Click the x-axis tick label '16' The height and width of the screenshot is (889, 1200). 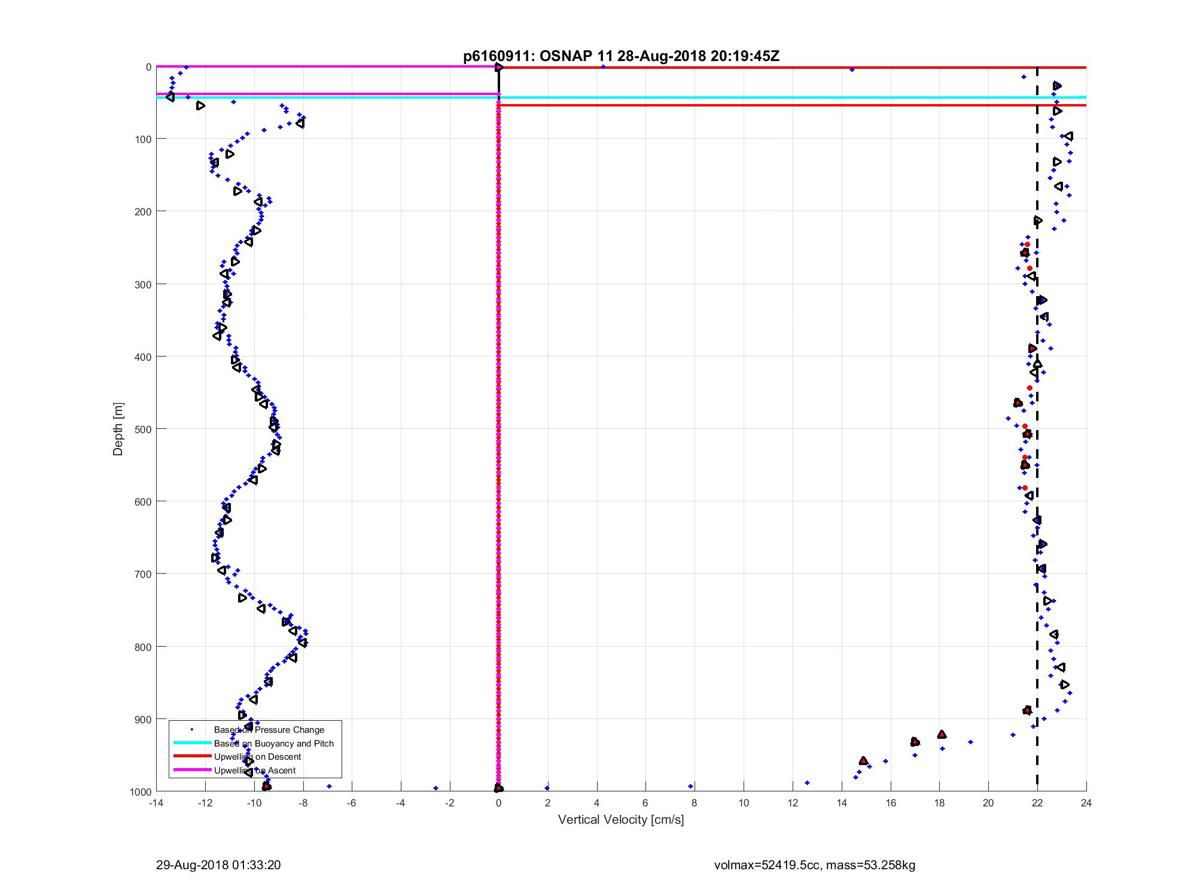[x=890, y=803]
